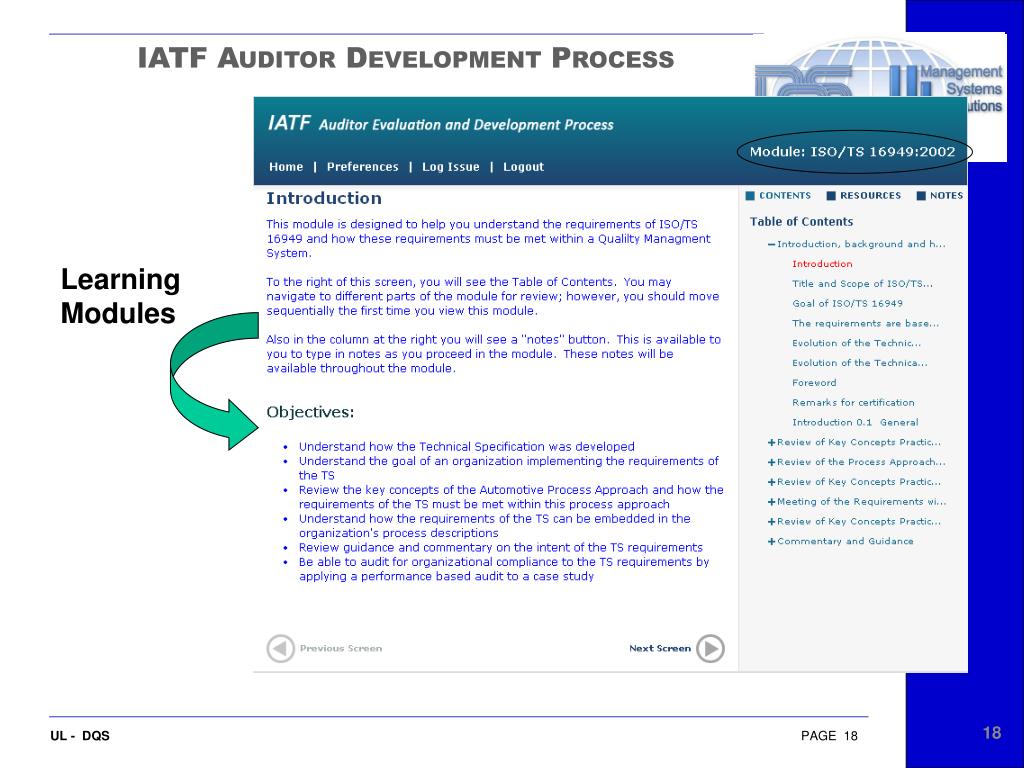Select Log Issue in the navigation bar
The width and height of the screenshot is (1024, 768).
tap(451, 167)
